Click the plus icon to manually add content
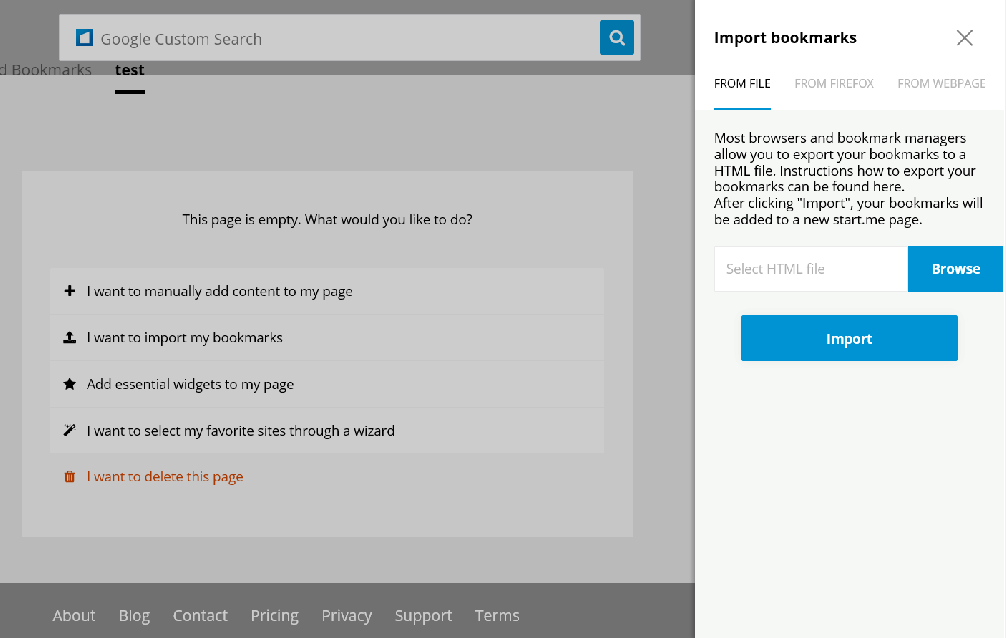The width and height of the screenshot is (1006, 638). (x=69, y=291)
